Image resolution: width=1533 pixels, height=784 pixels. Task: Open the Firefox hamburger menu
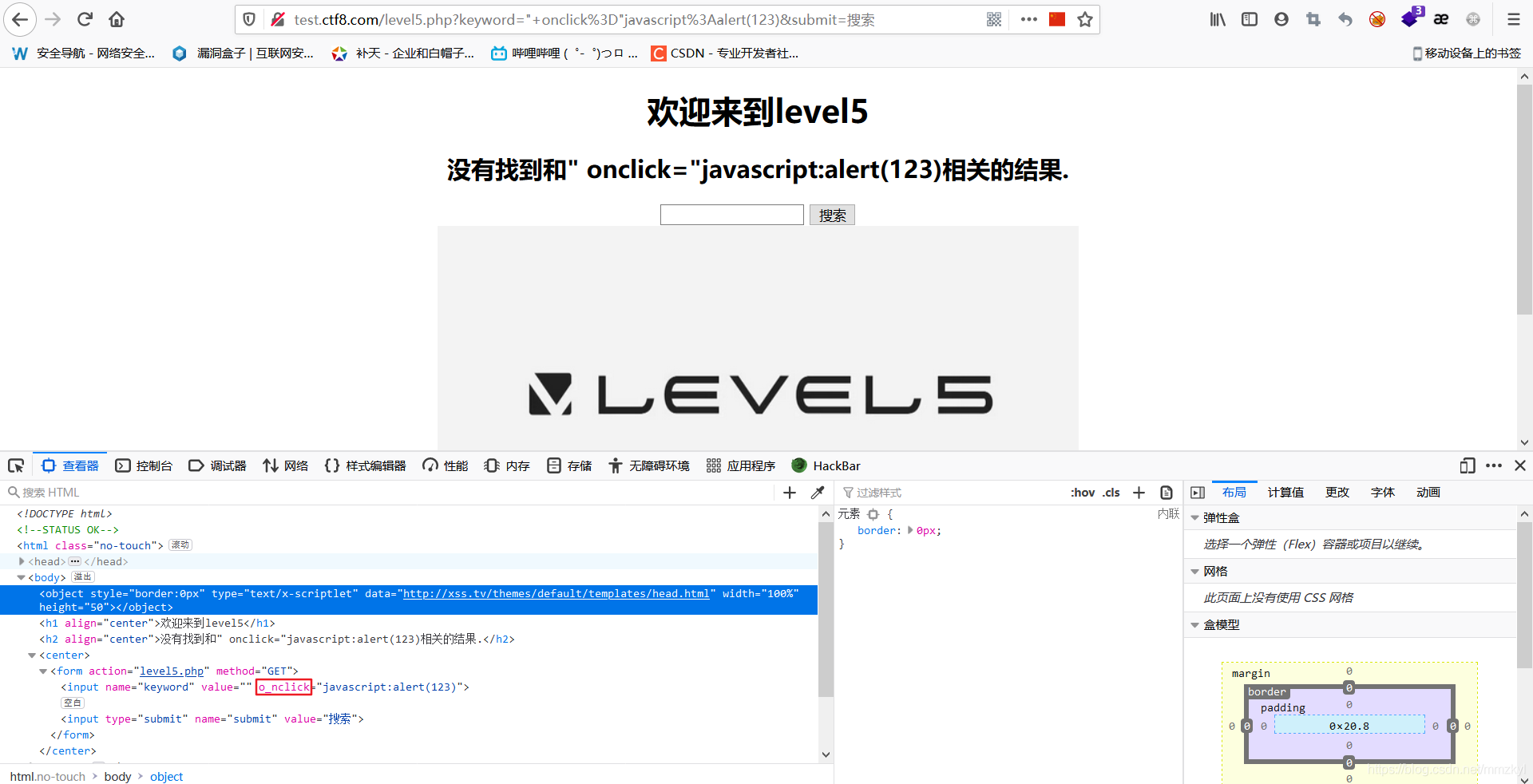pyautogui.click(x=1513, y=19)
